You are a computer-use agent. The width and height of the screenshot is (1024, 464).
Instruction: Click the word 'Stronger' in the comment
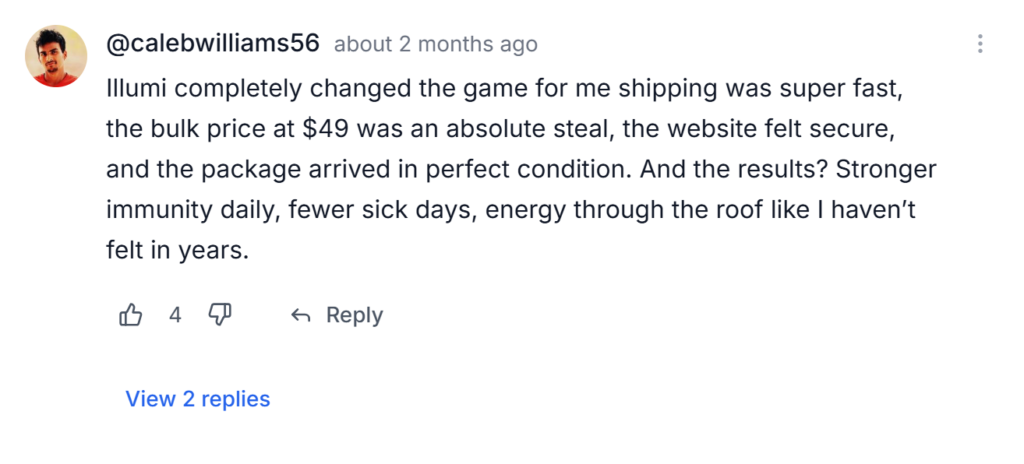point(888,169)
